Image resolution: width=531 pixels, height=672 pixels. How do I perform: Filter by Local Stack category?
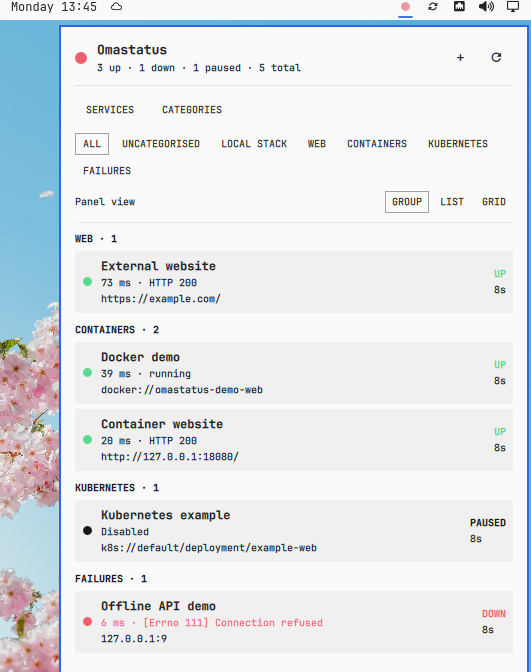[254, 144]
